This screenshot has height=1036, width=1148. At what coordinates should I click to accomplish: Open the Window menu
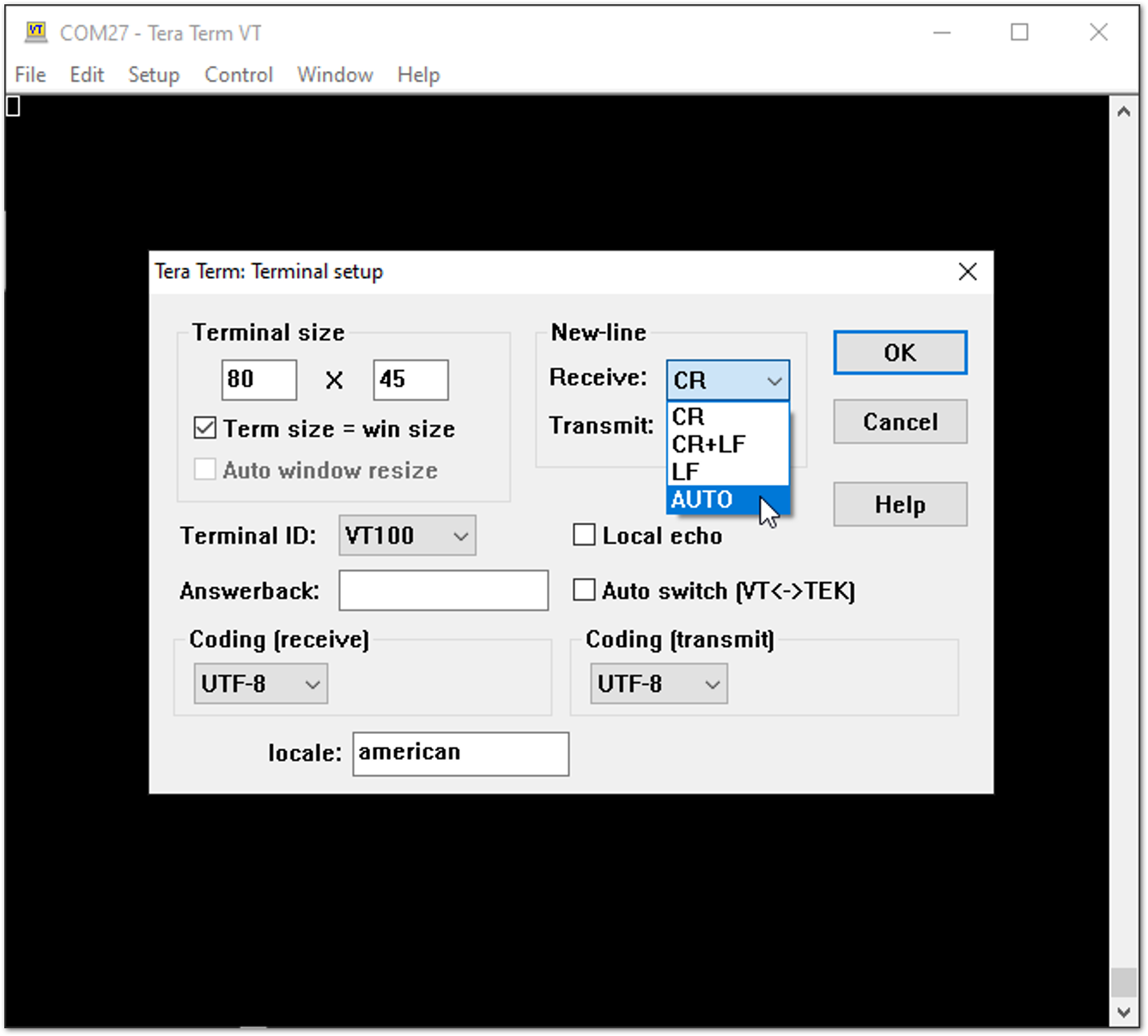(334, 75)
